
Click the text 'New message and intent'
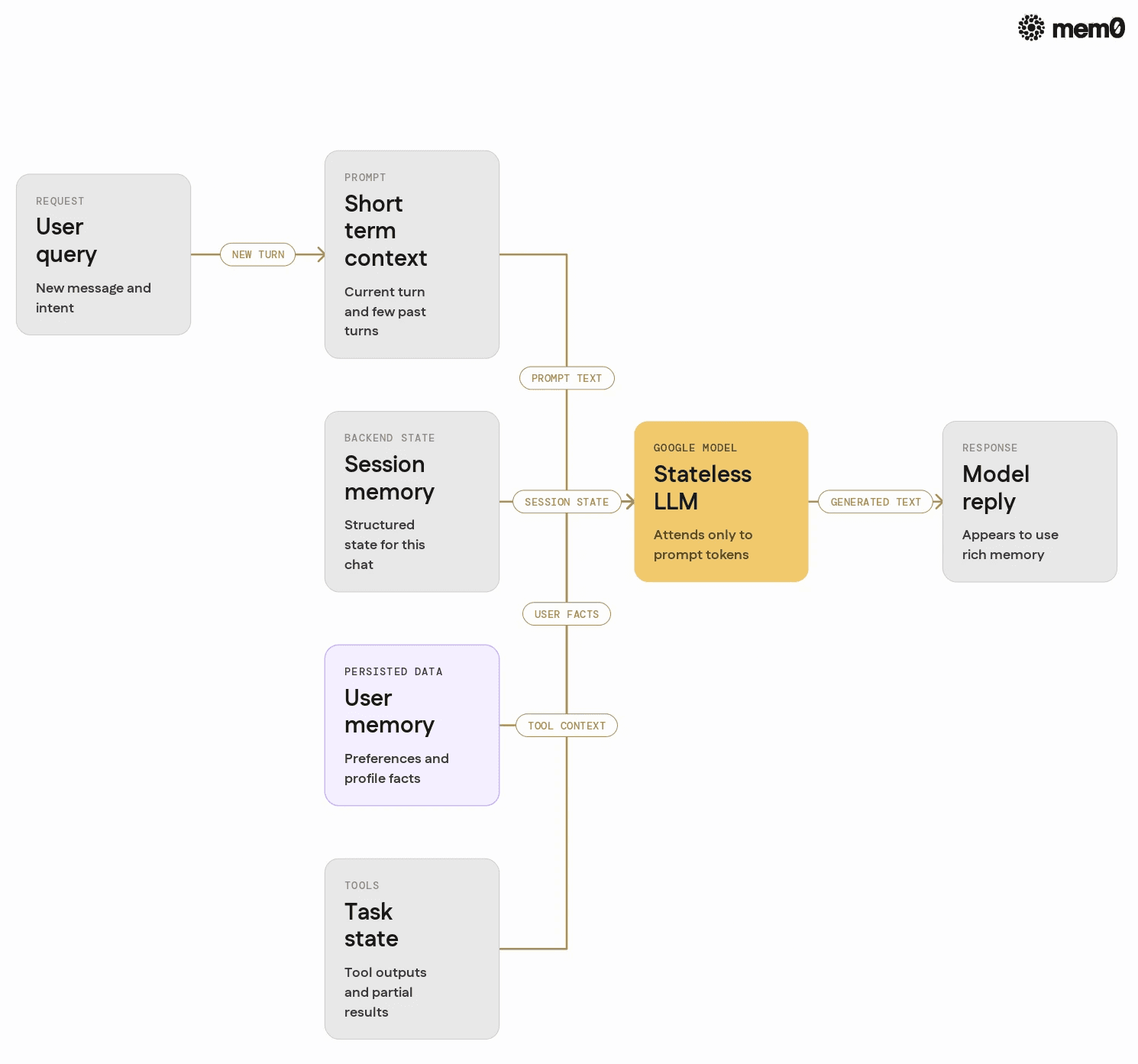pyautogui.click(x=93, y=298)
